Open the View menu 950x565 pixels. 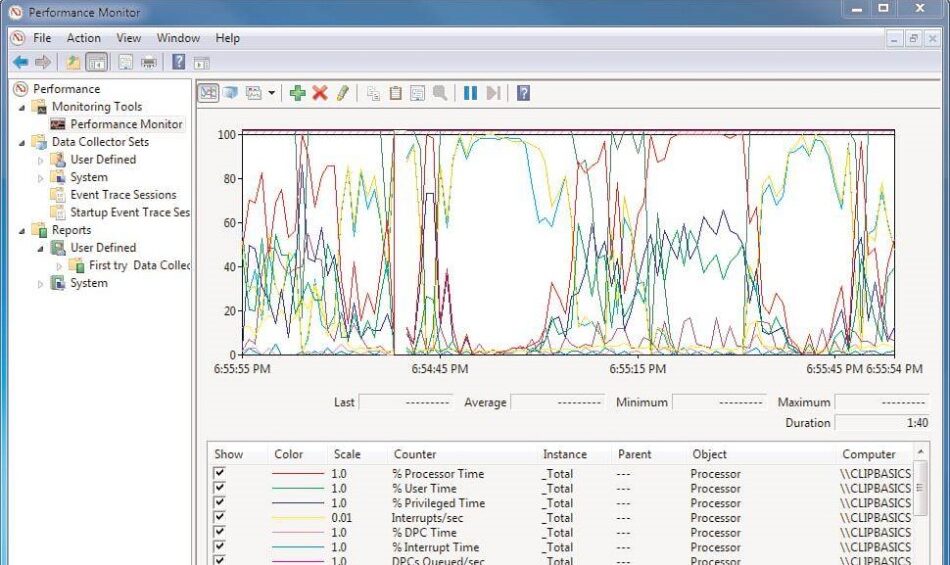pos(128,38)
